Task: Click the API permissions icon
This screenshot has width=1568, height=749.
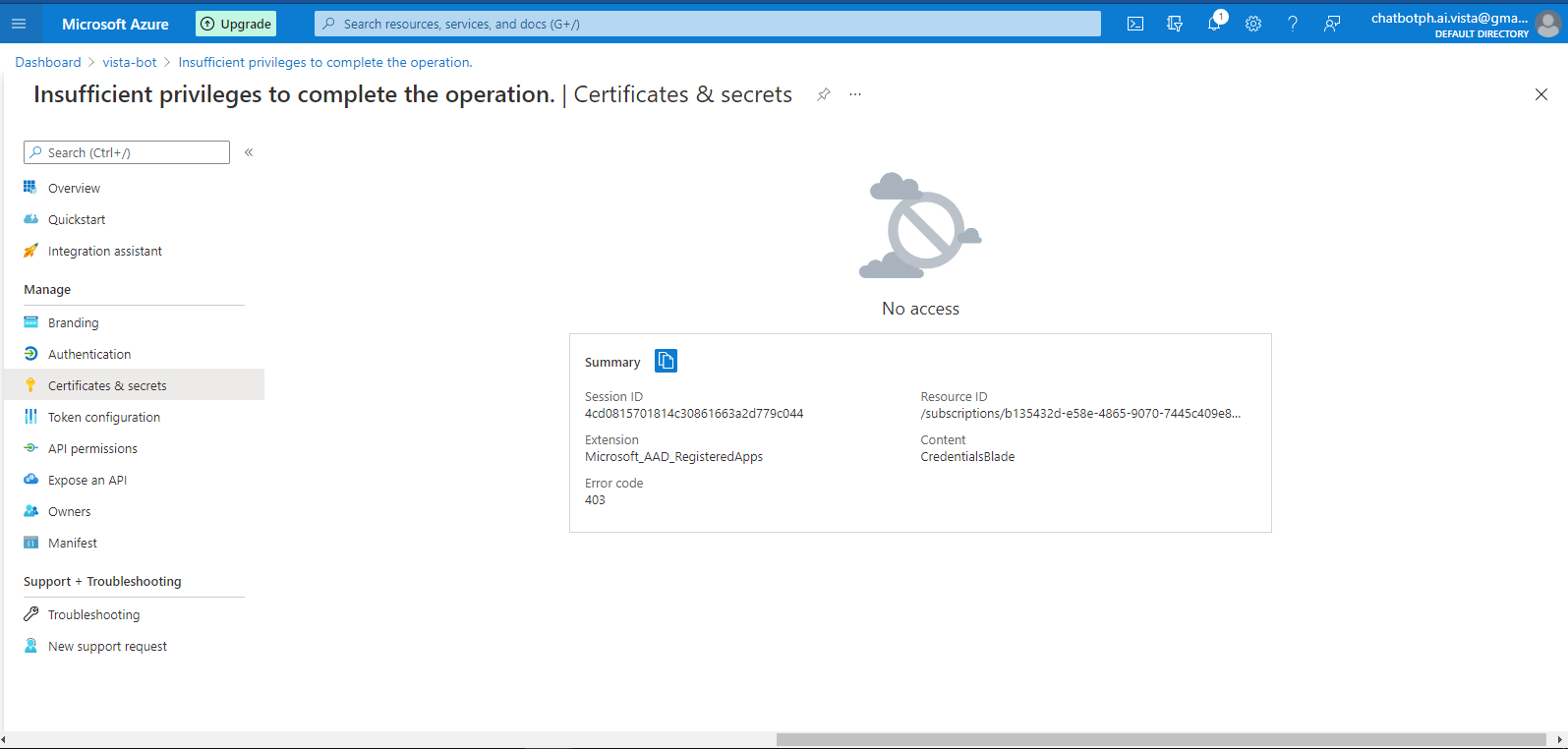Action: (x=30, y=448)
